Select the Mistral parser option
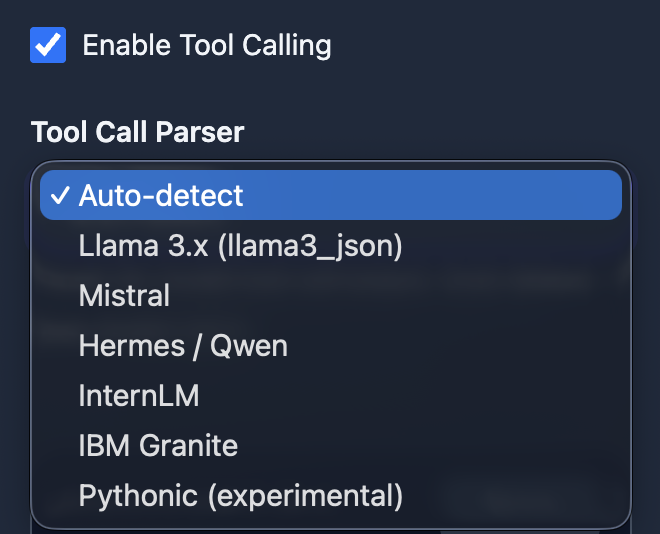Screen dimensions: 660x534 click(124, 296)
